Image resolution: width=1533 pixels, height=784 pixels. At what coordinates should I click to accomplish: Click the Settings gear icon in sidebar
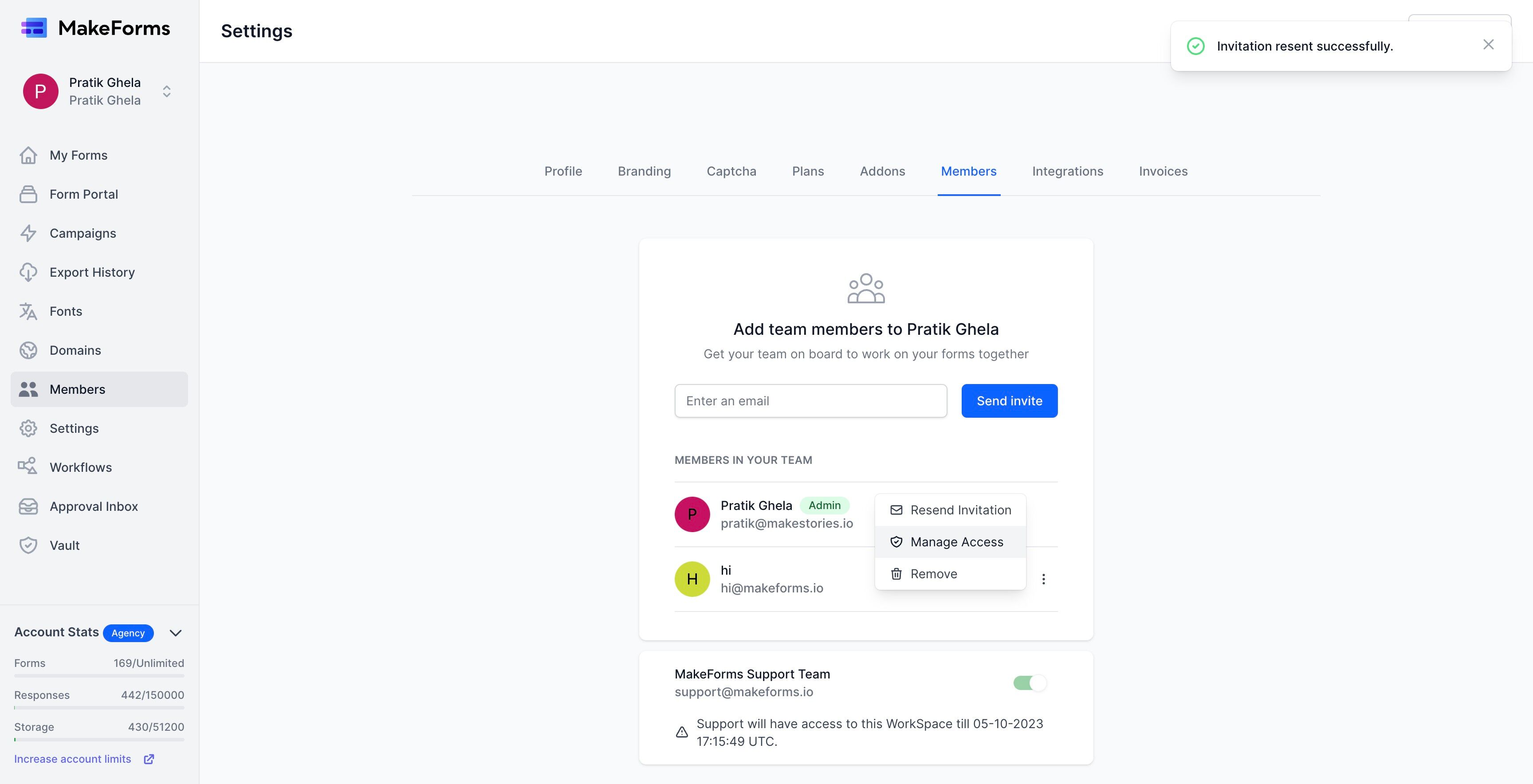(28, 428)
